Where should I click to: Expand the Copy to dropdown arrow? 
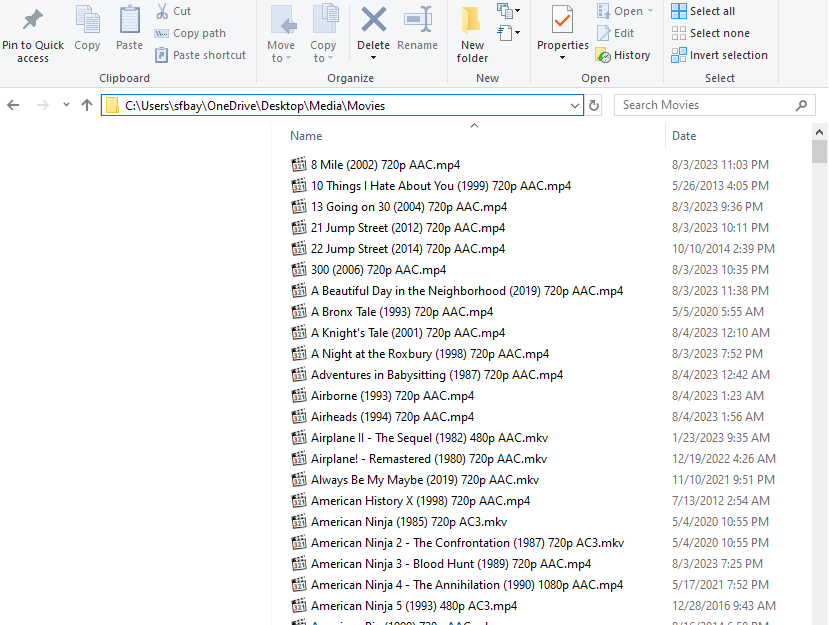pyautogui.click(x=330, y=58)
